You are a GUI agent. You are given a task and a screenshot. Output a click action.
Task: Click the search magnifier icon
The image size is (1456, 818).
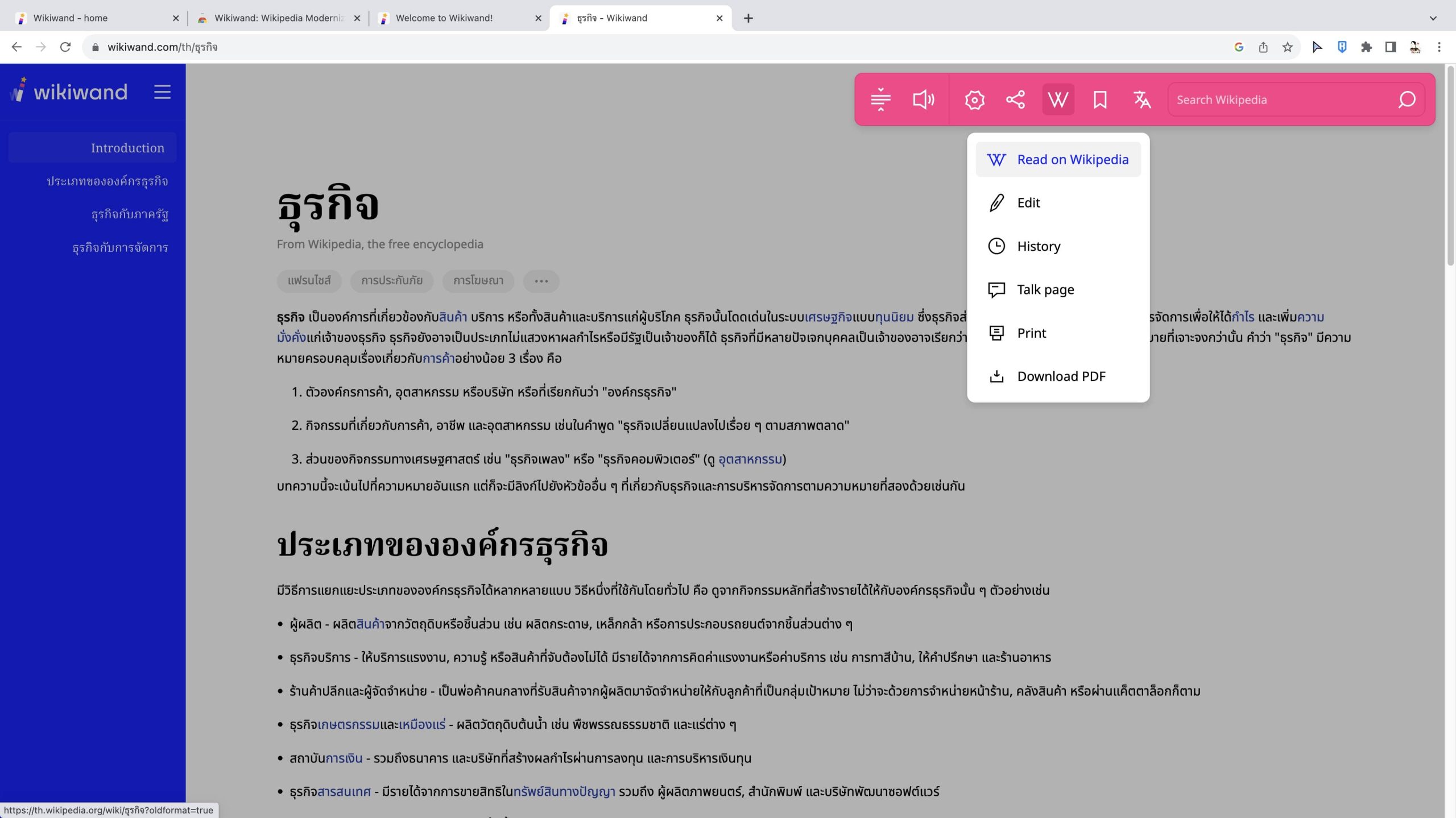1407,99
